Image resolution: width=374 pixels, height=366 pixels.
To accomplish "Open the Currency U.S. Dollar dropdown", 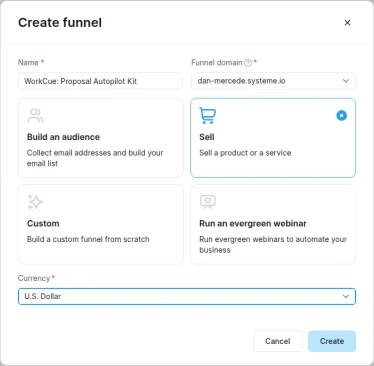I will [x=187, y=296].
